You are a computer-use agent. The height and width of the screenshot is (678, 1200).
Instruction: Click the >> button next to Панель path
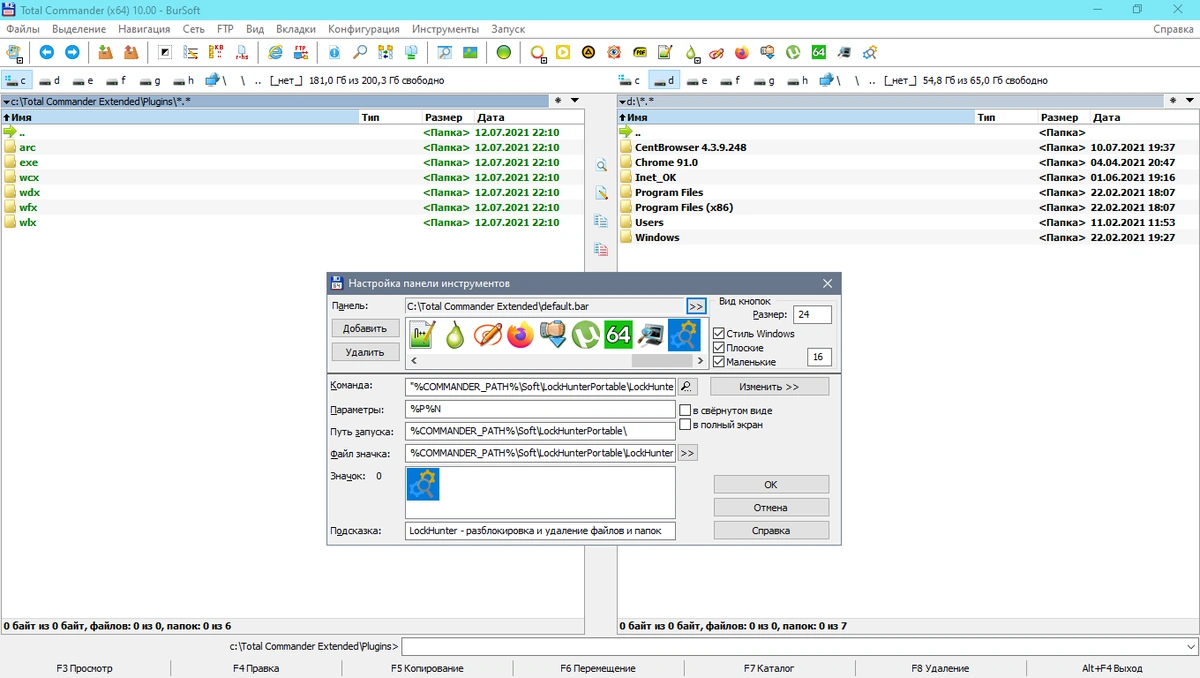coord(696,306)
